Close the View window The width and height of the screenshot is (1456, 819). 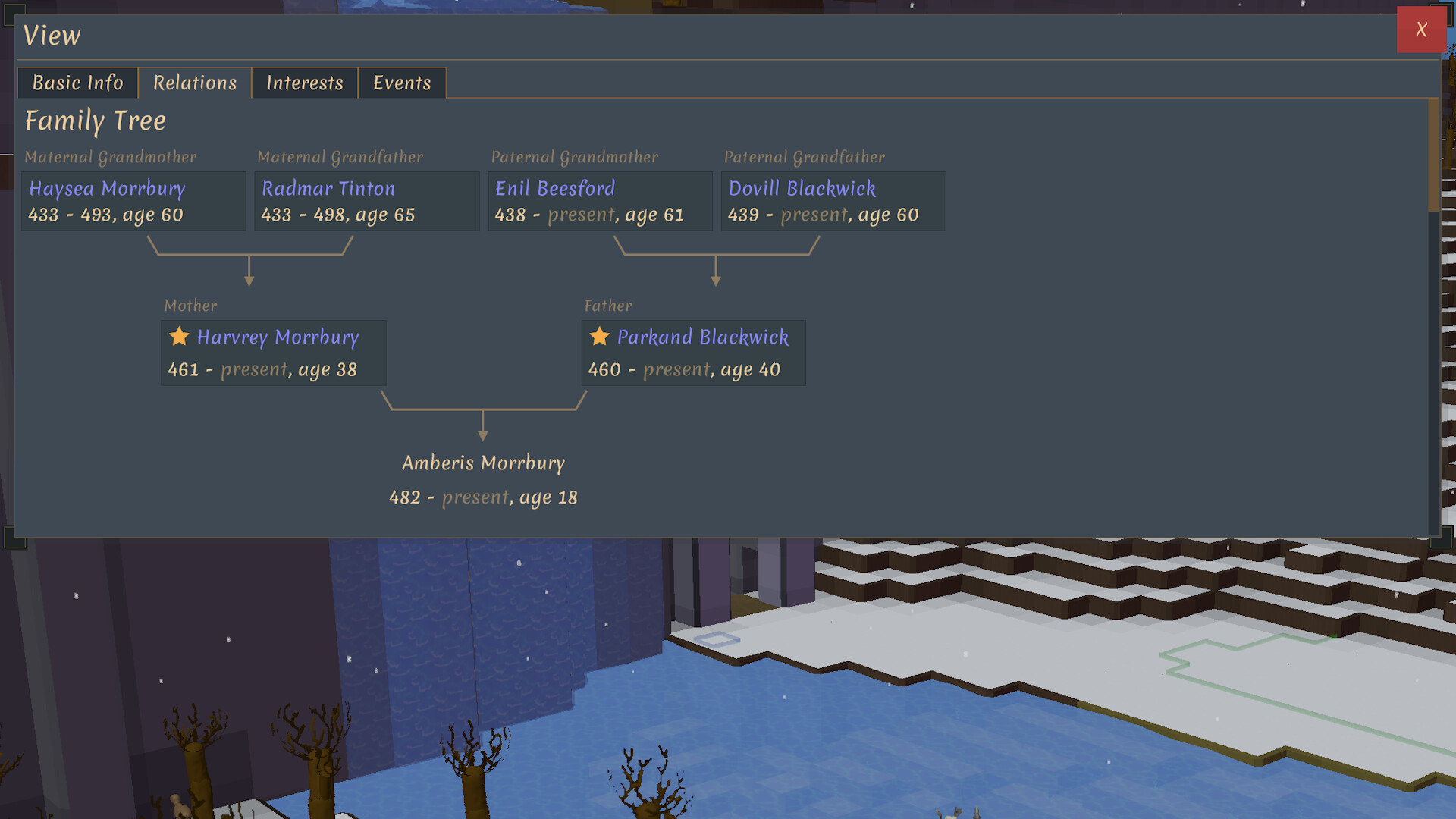tap(1422, 30)
